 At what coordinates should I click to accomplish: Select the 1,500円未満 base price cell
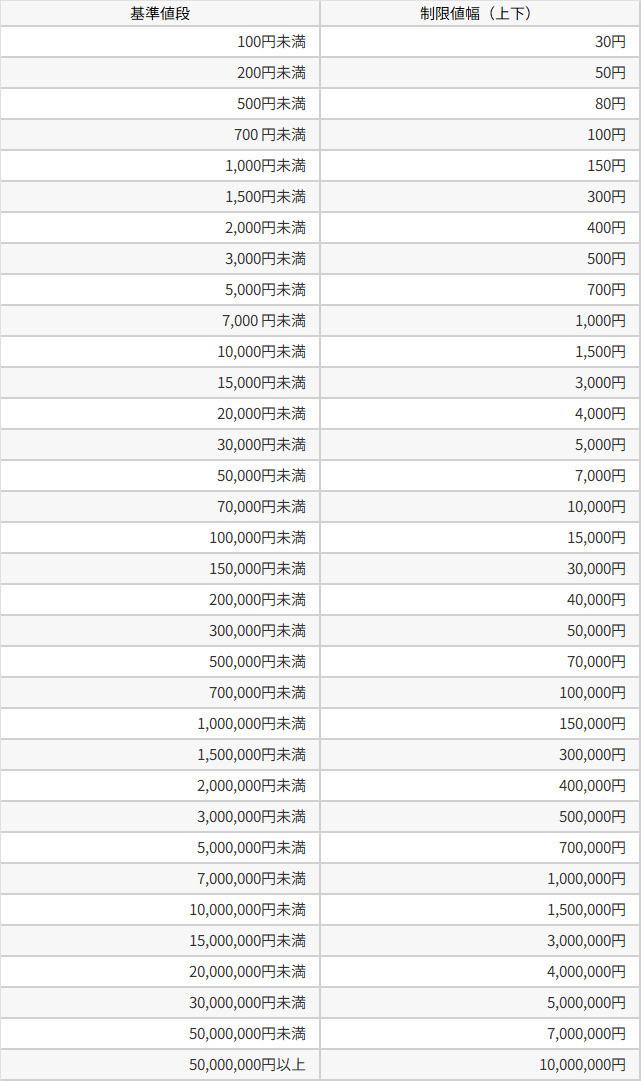click(x=265, y=197)
